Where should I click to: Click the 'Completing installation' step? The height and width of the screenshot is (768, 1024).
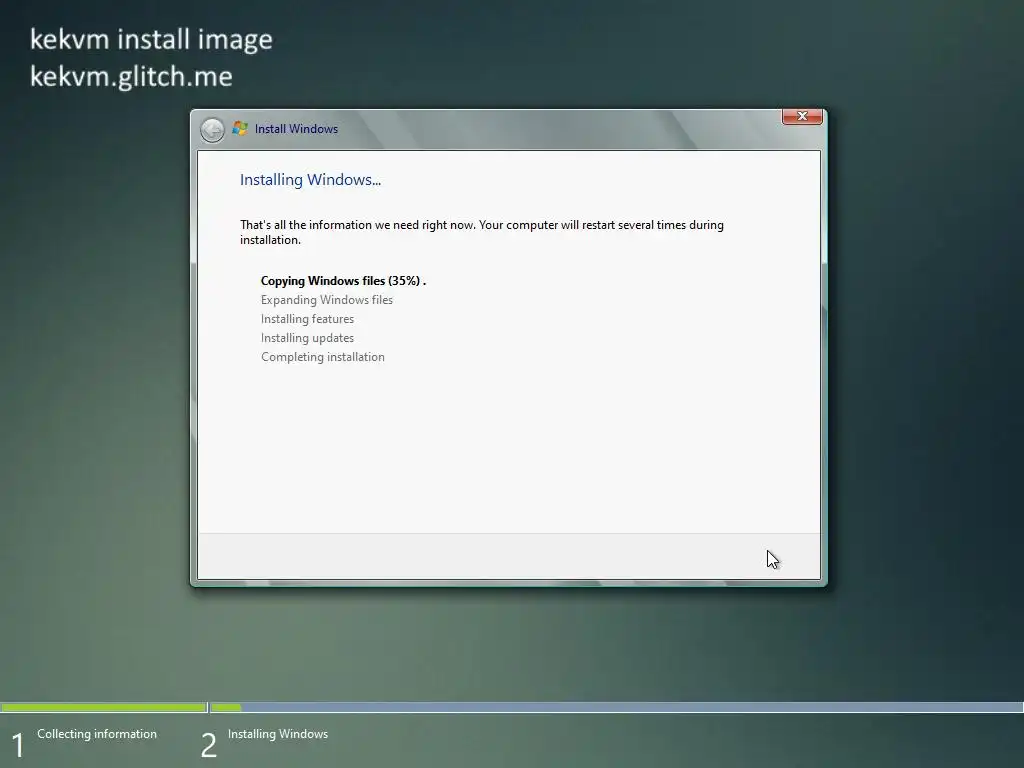pyautogui.click(x=323, y=357)
